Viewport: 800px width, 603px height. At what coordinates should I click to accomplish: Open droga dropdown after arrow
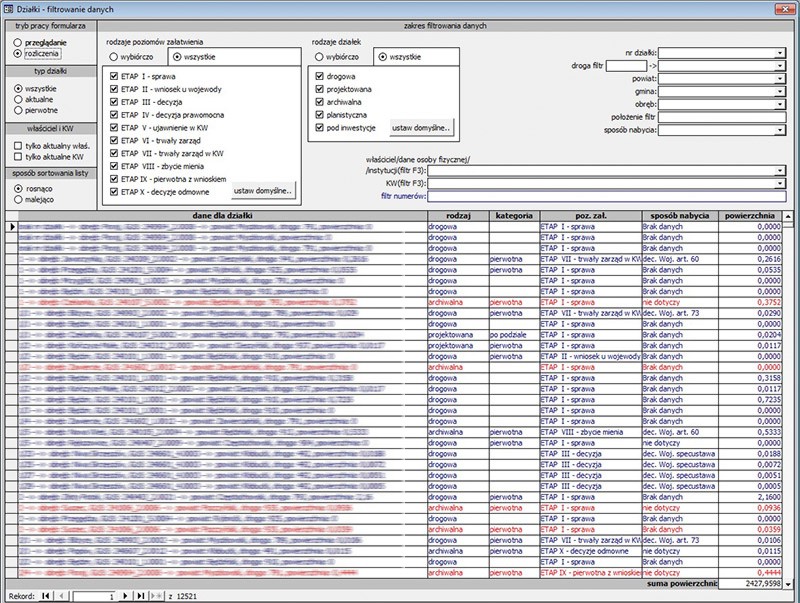780,66
